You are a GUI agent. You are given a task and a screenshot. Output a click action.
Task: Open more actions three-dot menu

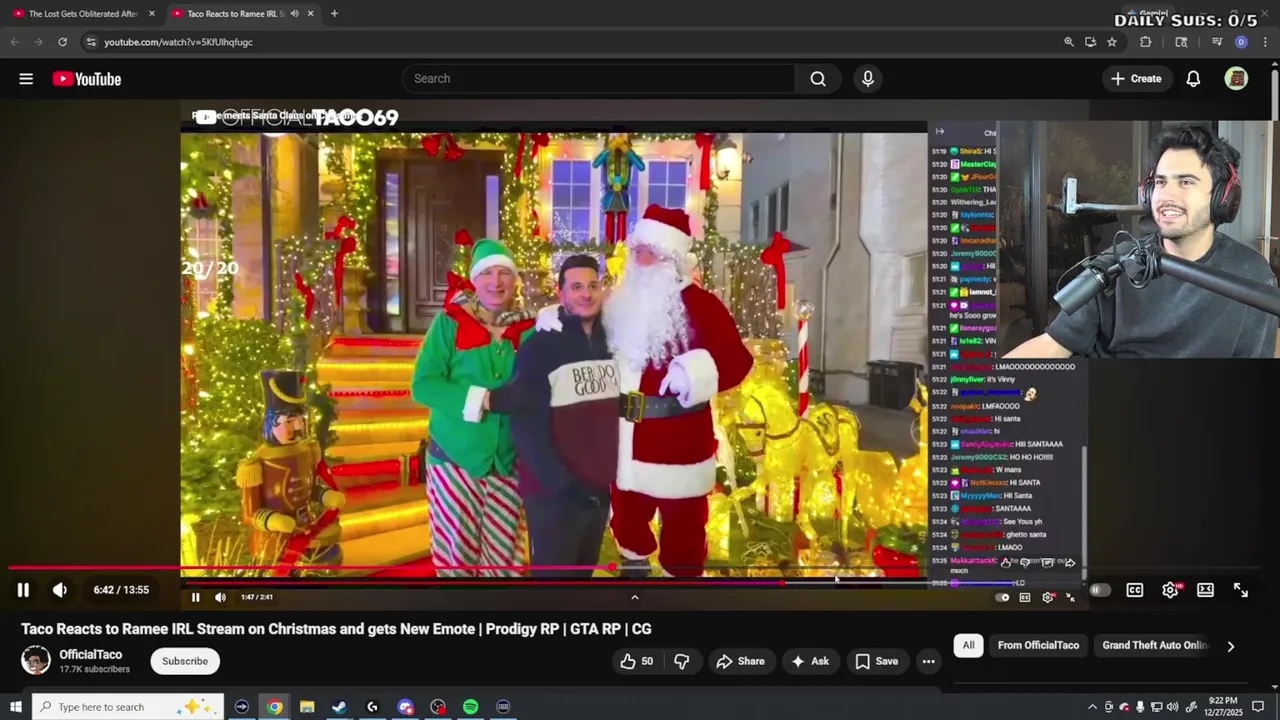pyautogui.click(x=929, y=661)
